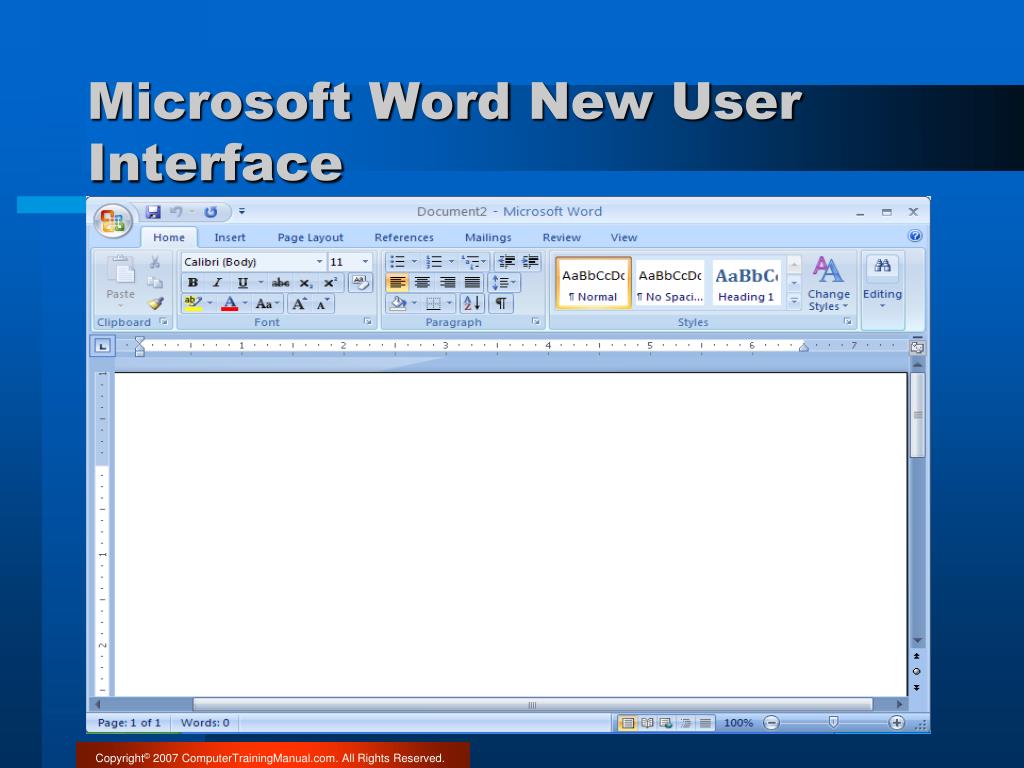Expand Customize Quick Access Toolbar arrow
The image size is (1024, 768).
(242, 212)
